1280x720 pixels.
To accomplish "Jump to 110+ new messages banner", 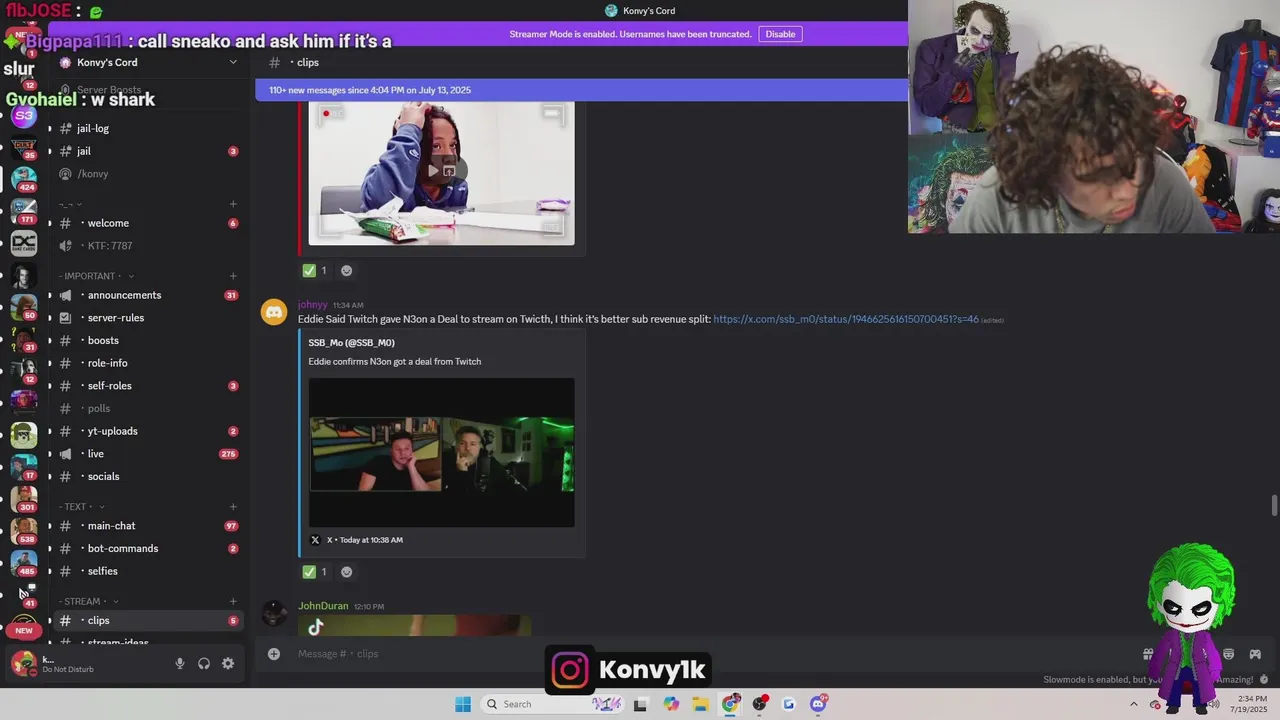I will point(581,90).
